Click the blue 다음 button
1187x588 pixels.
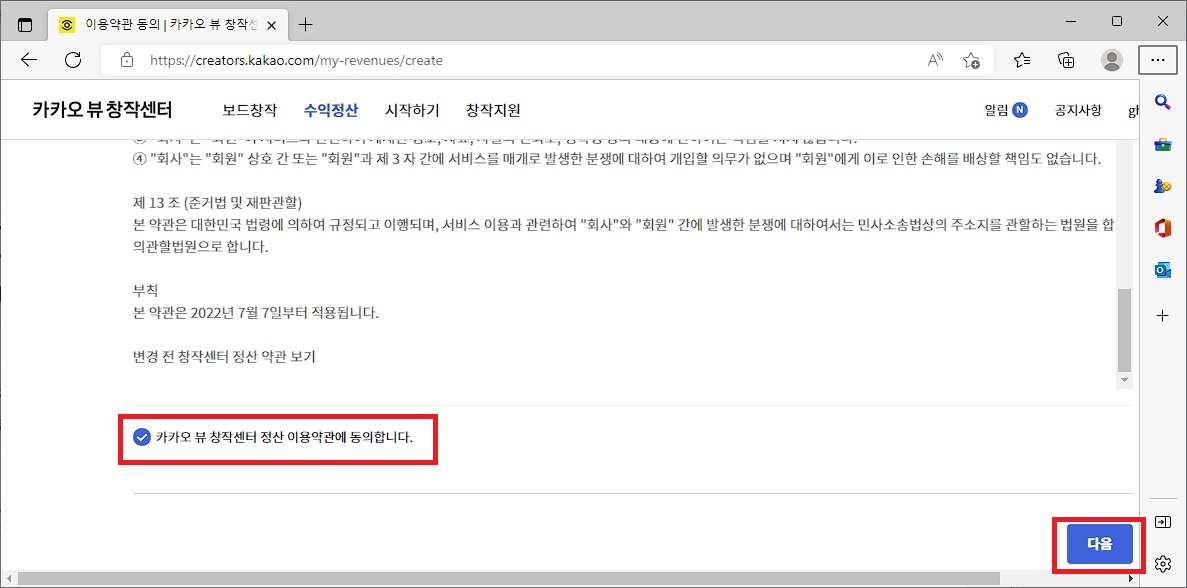click(x=1099, y=543)
